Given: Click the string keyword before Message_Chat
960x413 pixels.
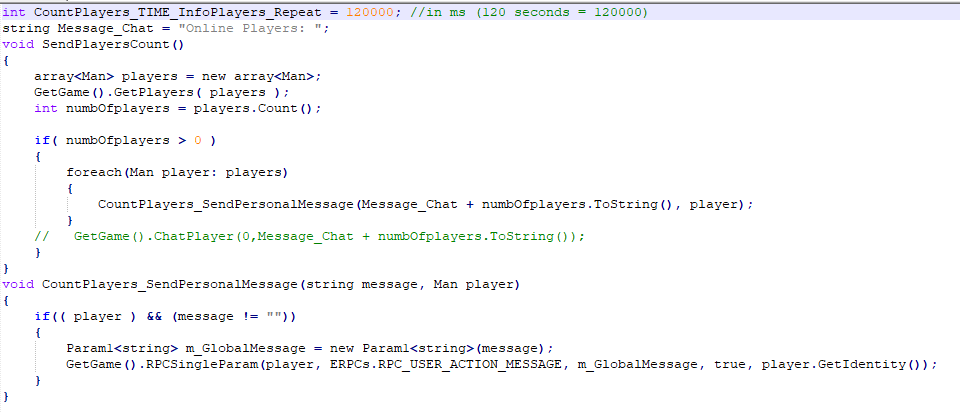Looking at the screenshot, I should [x=26, y=28].
